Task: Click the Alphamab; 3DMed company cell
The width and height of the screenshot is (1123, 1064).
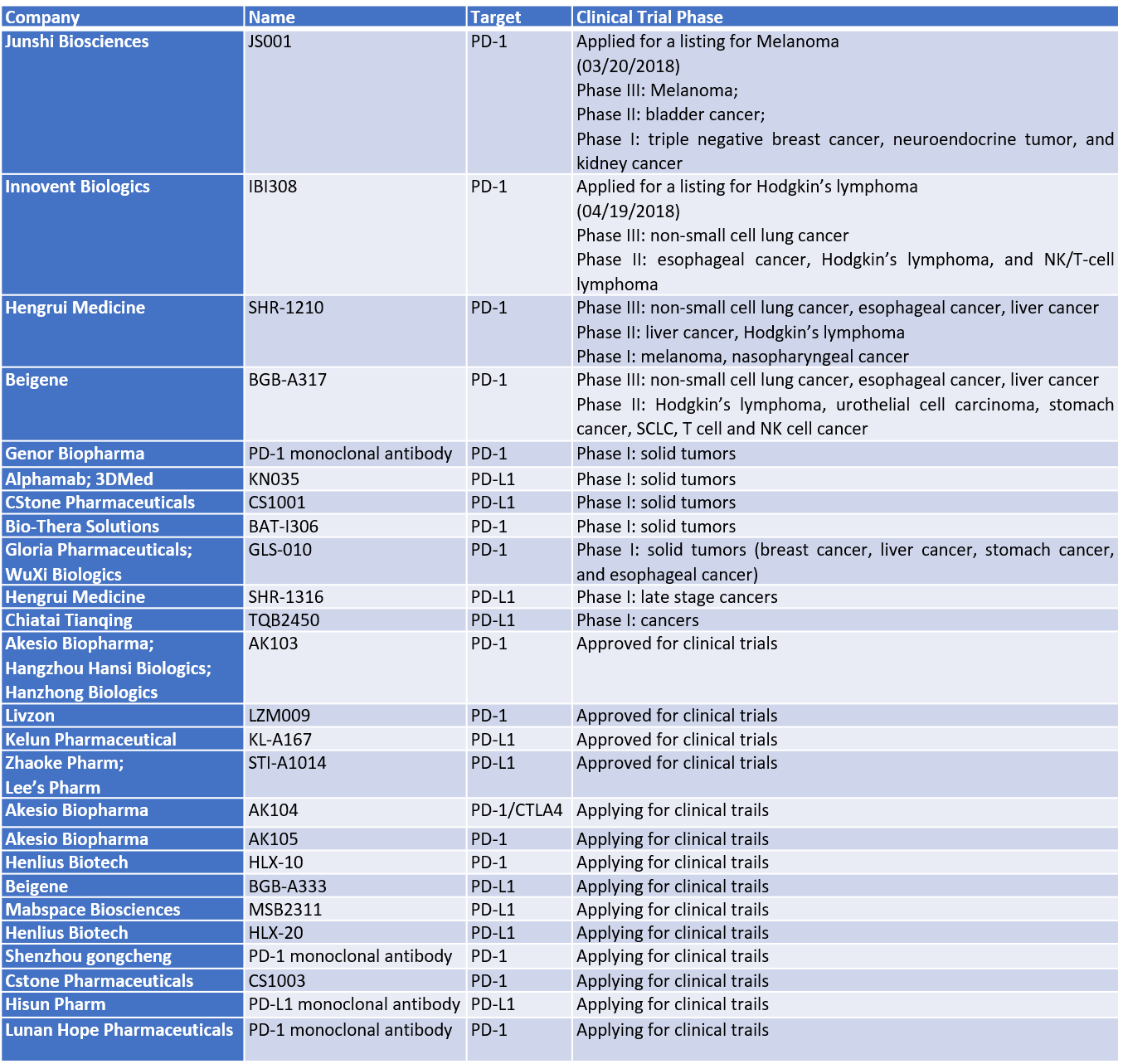Action: pyautogui.click(x=123, y=479)
